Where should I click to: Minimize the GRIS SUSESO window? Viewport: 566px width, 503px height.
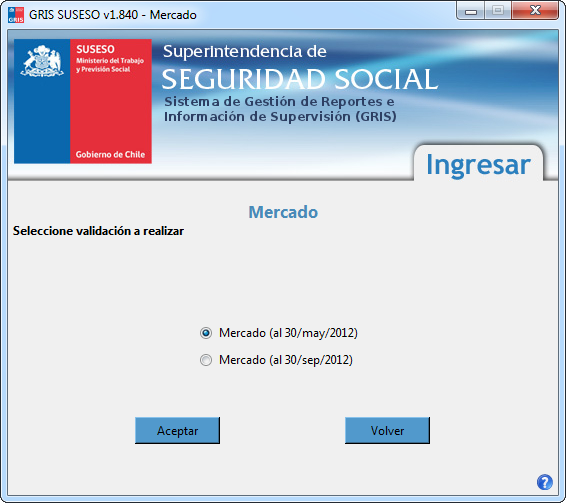(471, 11)
